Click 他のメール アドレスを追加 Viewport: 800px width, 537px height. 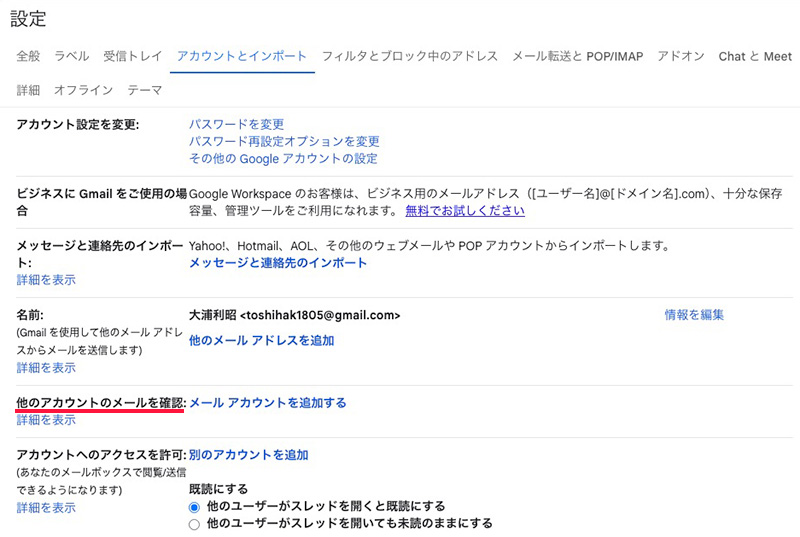pos(262,341)
